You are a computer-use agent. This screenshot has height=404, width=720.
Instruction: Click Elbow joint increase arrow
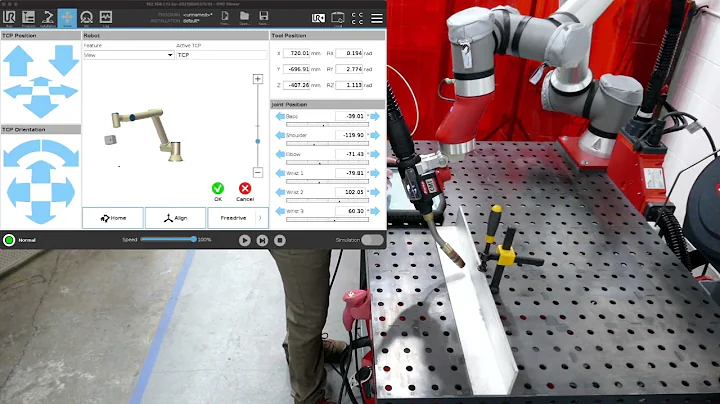pos(375,154)
